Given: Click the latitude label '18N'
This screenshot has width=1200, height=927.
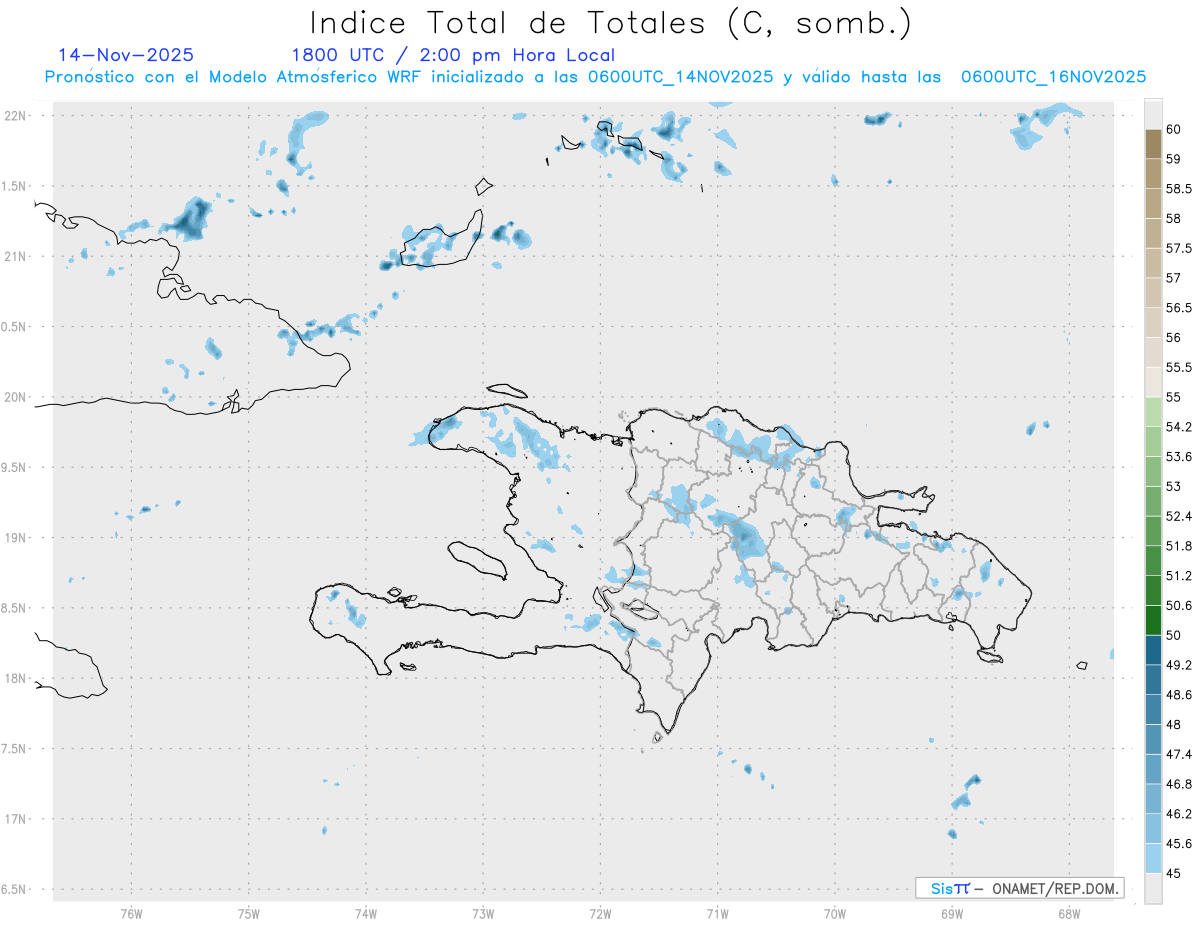Looking at the screenshot, I should 17,679.
